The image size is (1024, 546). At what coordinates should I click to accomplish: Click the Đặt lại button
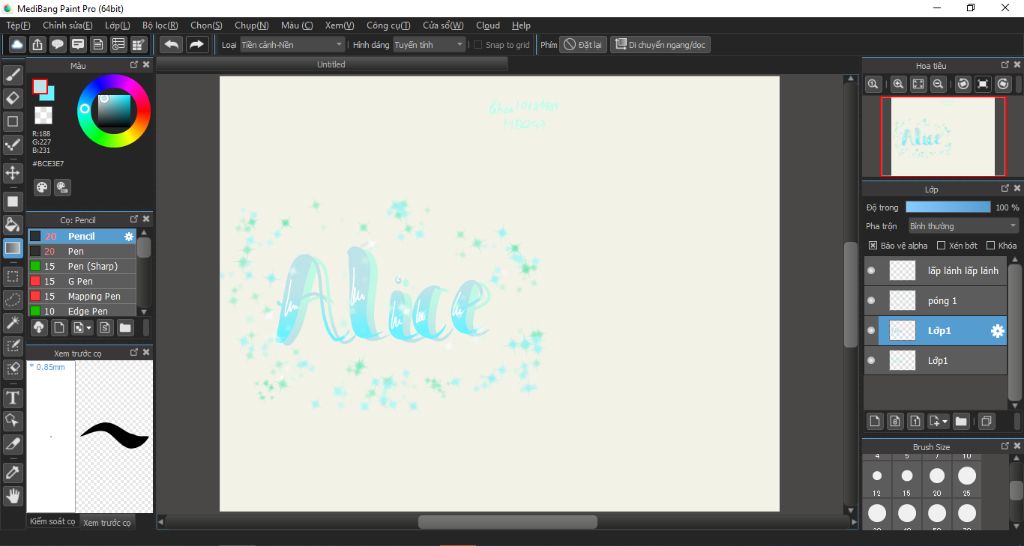click(x=583, y=45)
